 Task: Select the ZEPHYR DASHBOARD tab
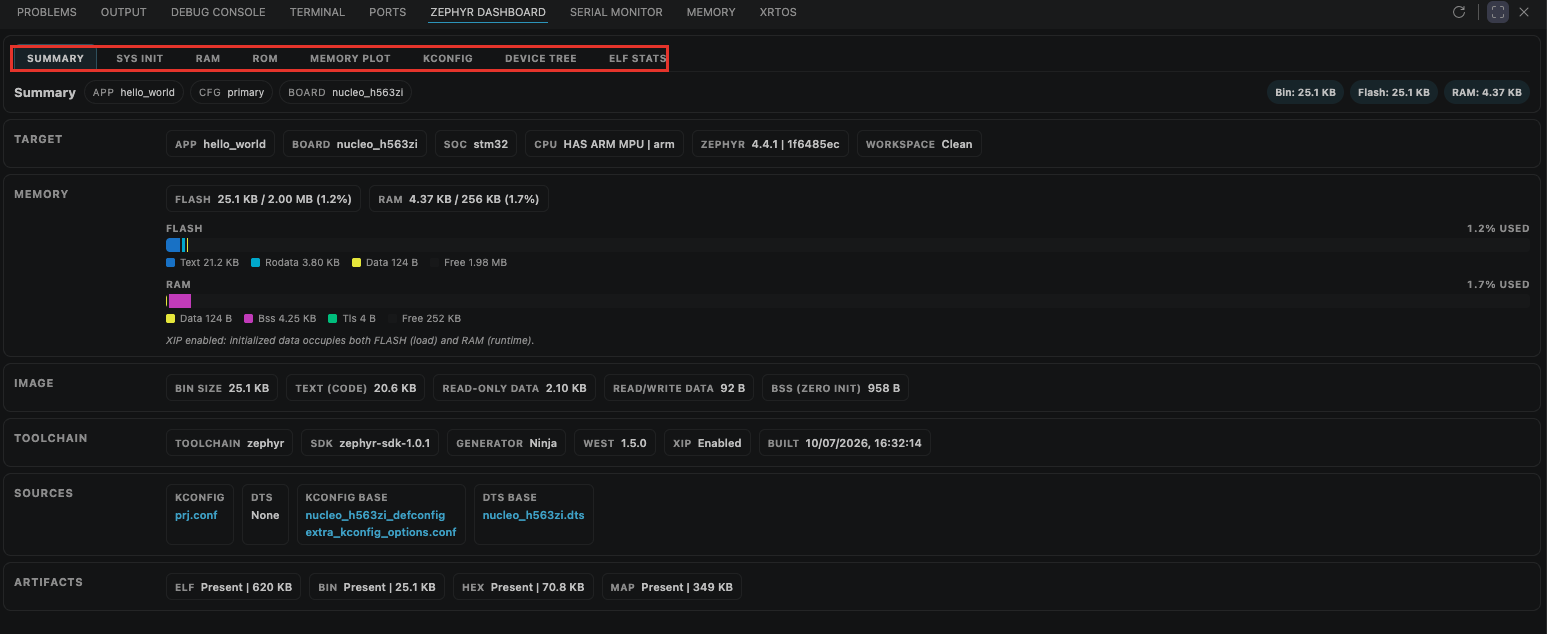tap(488, 12)
